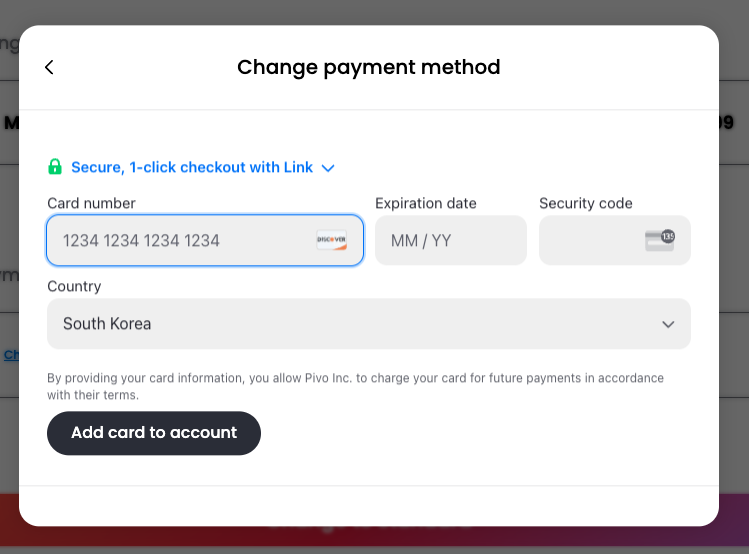Viewport: 749px width, 554px height.
Task: Click the Card number label
Action: pos(91,203)
